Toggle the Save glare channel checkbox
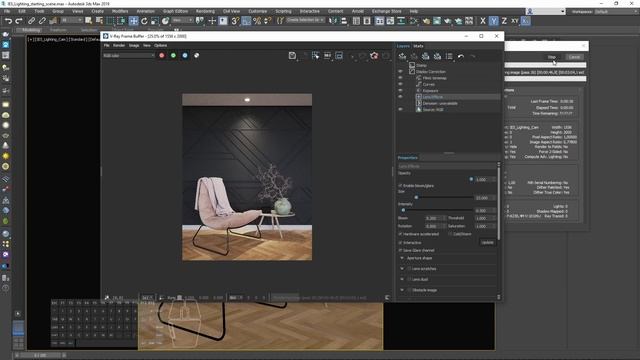 400,250
